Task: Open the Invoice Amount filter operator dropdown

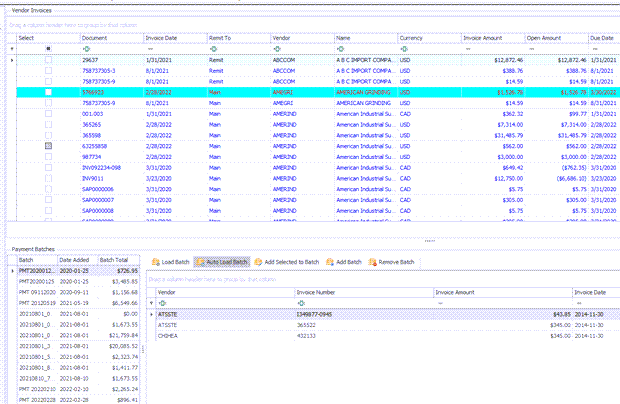Action: coord(468,49)
